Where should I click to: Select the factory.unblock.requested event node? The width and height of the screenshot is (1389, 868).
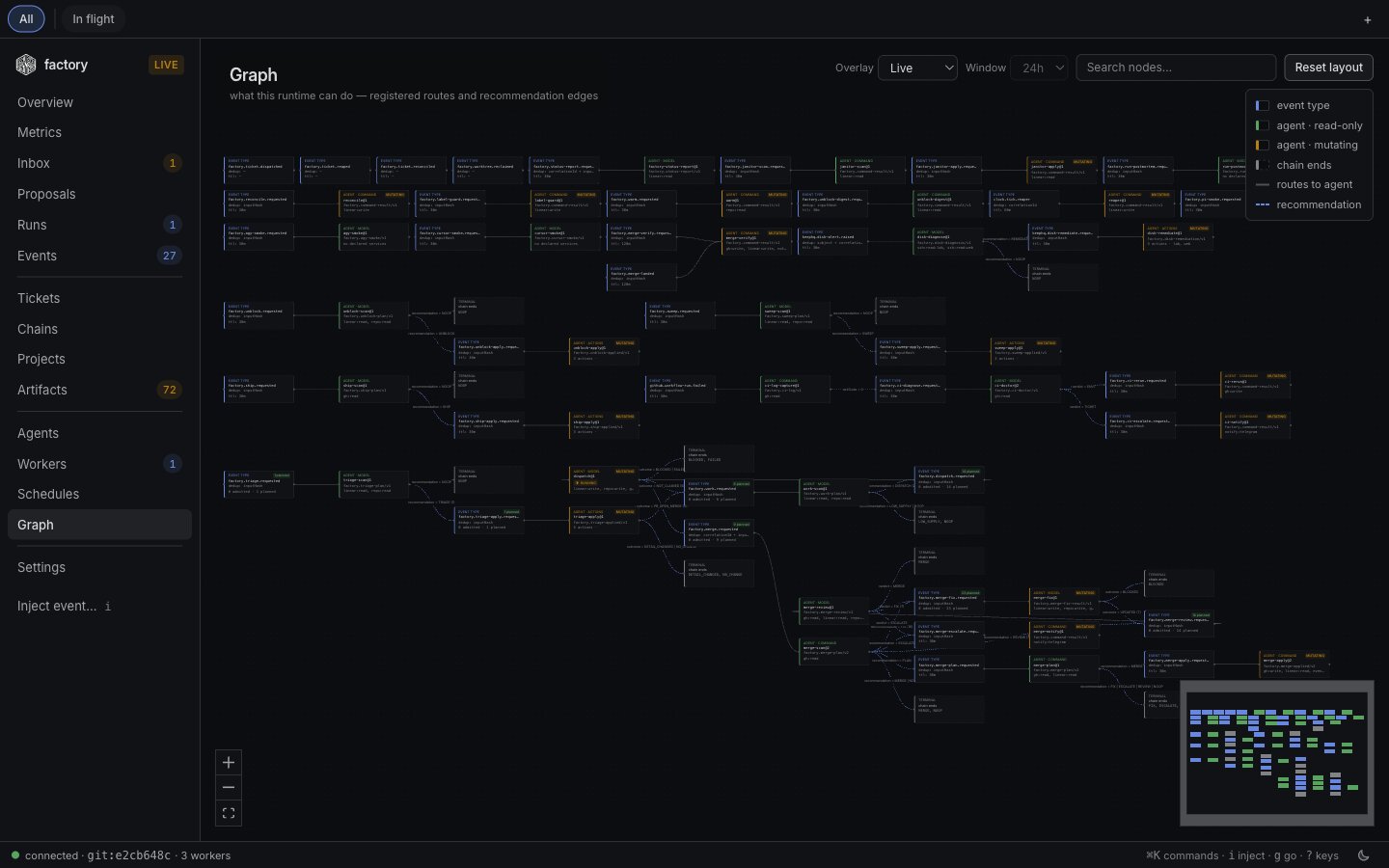pyautogui.click(x=259, y=314)
